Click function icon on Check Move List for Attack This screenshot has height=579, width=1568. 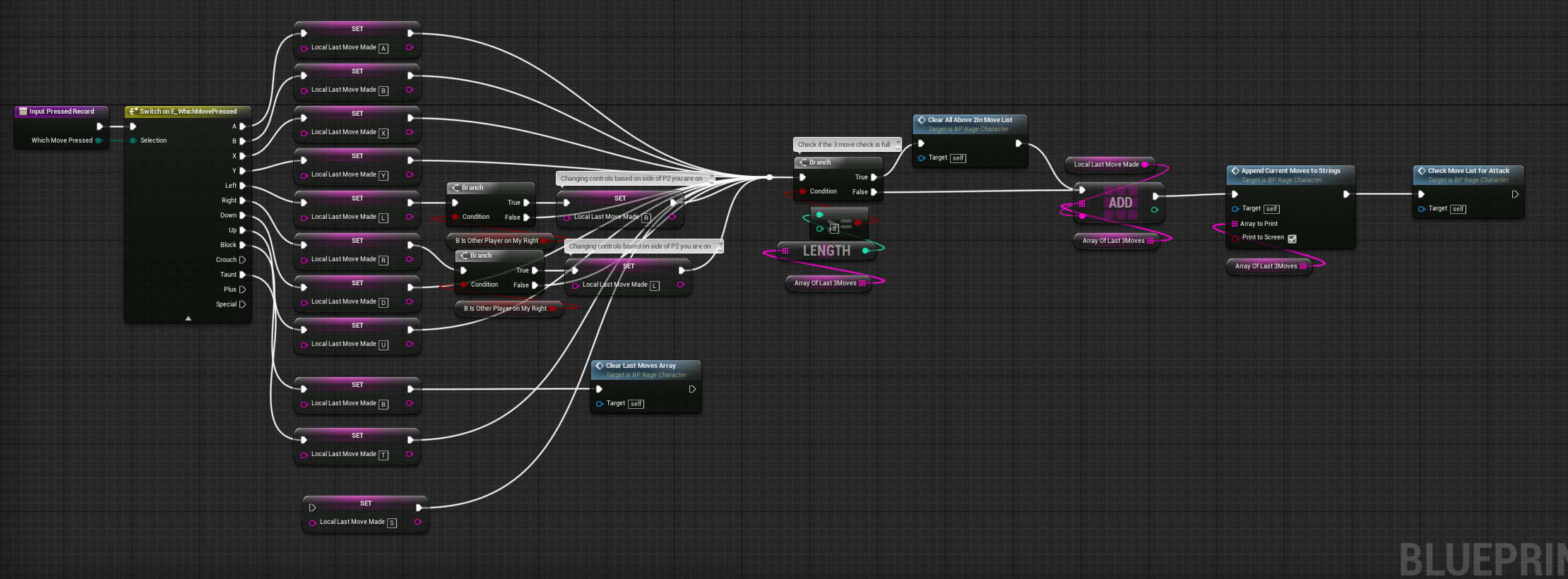(x=1422, y=171)
